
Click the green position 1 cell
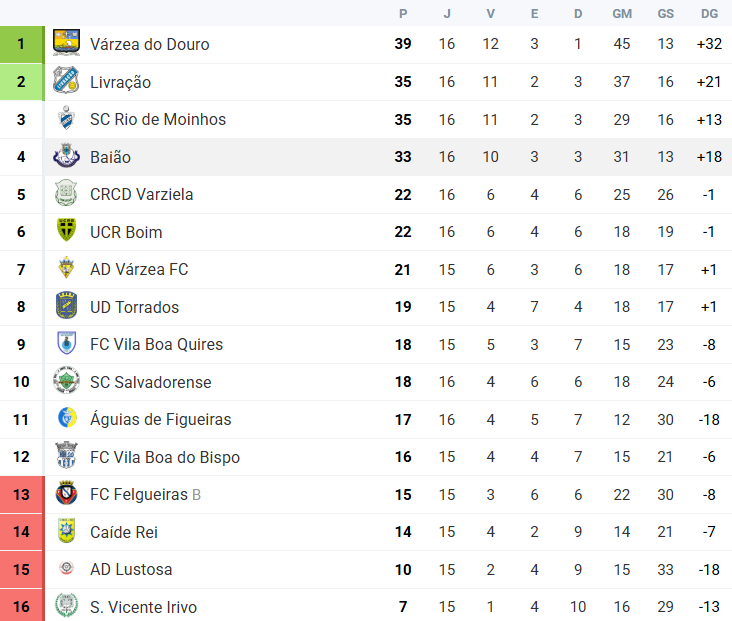22,44
